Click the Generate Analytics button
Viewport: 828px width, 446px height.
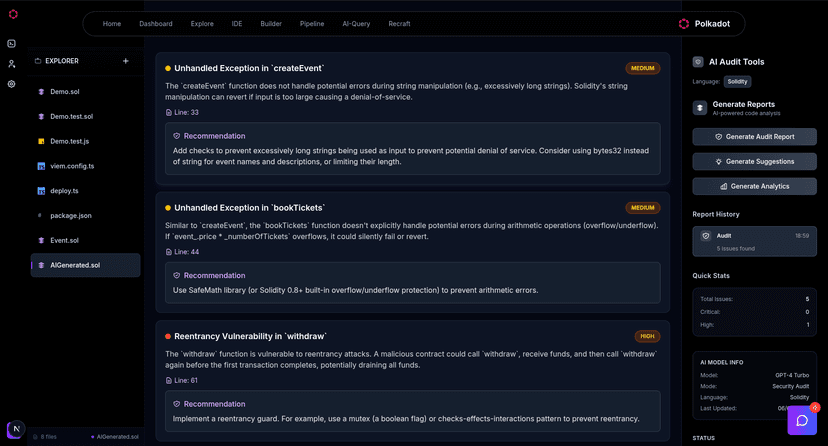point(754,186)
